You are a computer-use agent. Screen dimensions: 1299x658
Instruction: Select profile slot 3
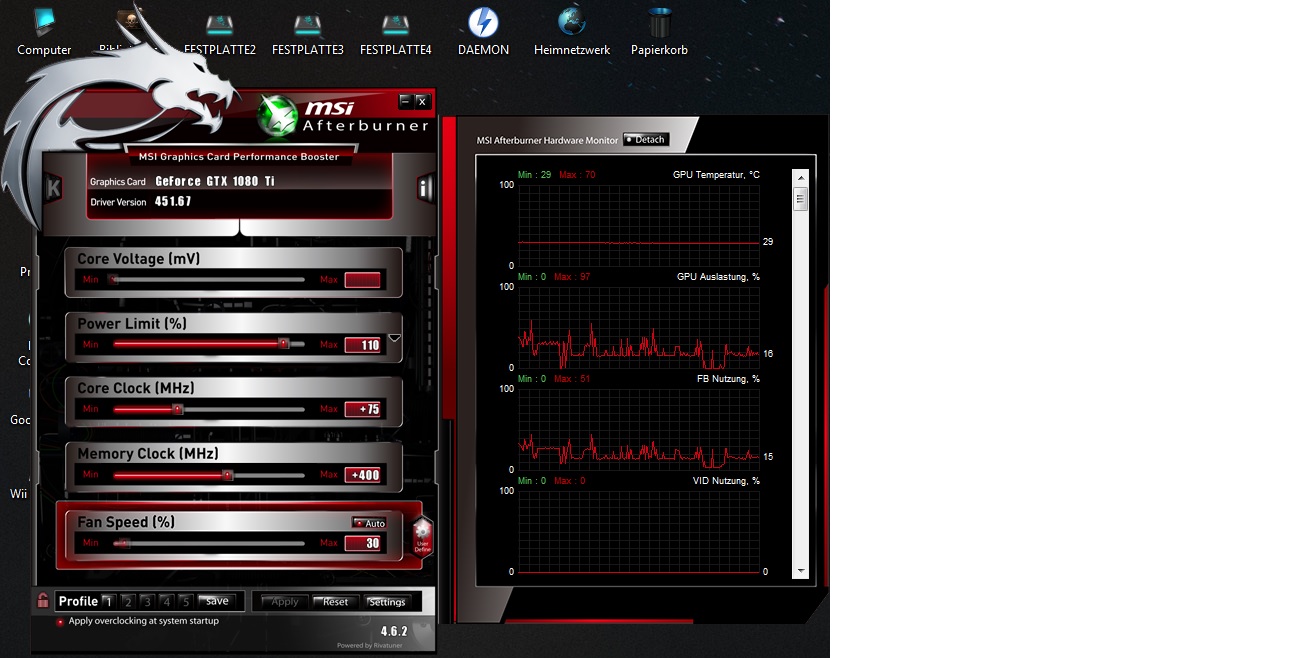147,601
